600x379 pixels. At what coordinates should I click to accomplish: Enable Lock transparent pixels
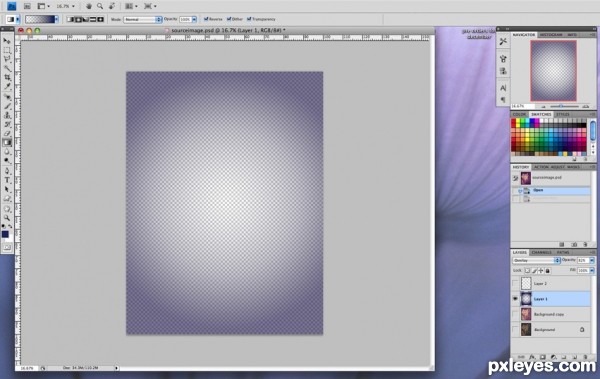[x=527, y=271]
